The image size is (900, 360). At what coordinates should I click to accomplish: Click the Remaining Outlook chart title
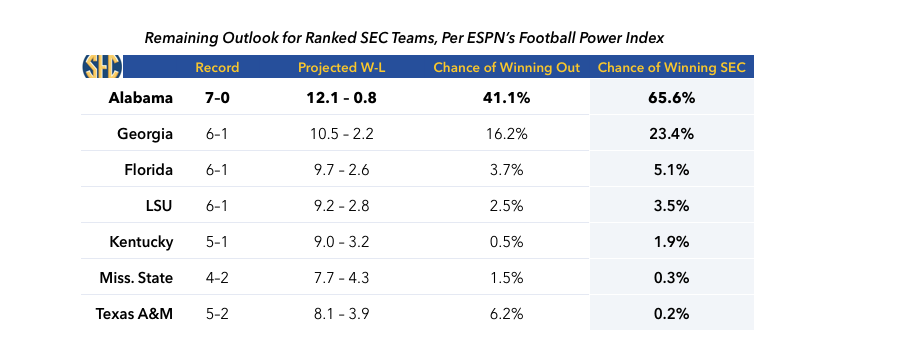(x=404, y=38)
